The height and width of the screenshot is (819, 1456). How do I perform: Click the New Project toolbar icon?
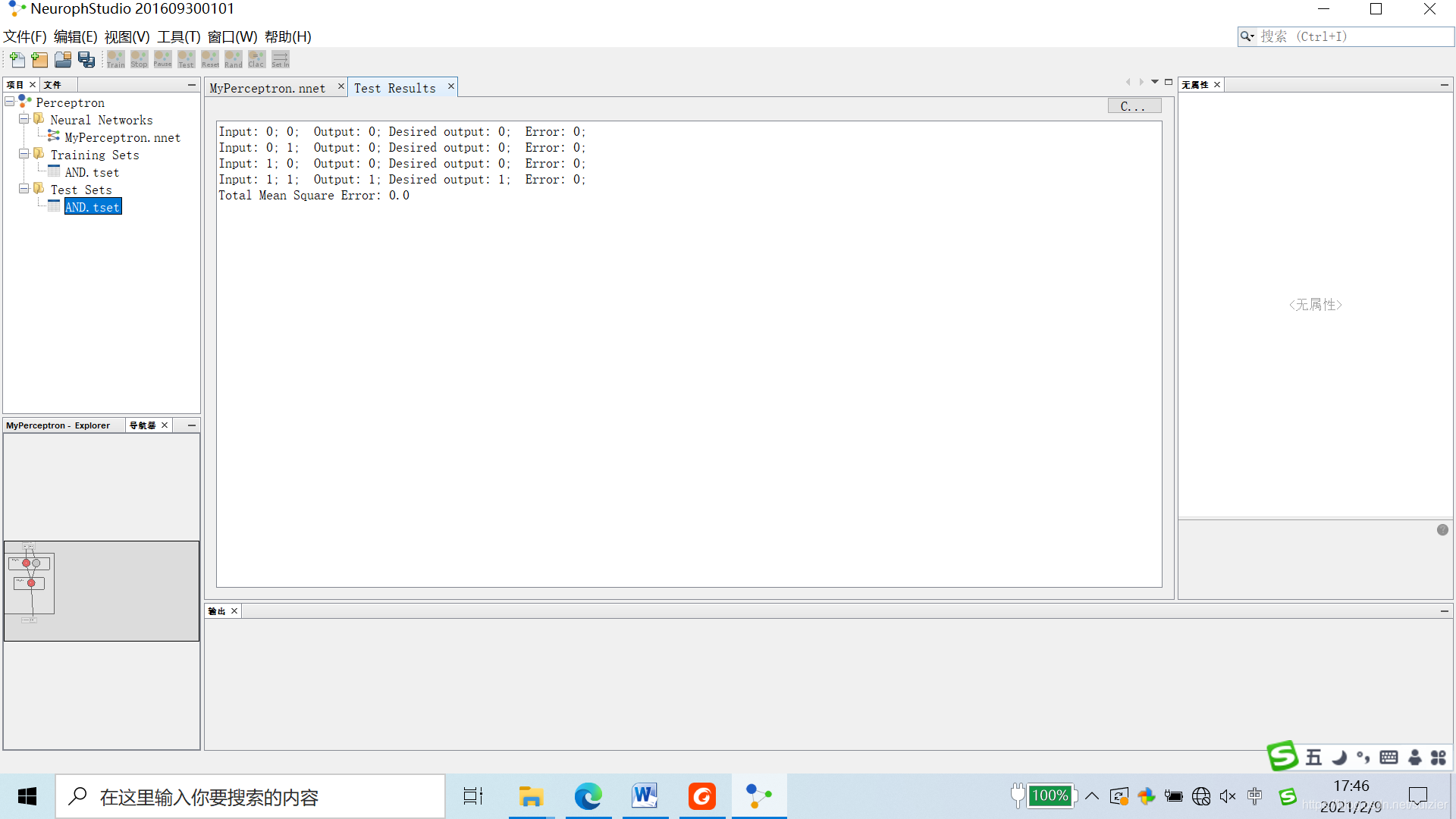pos(39,59)
